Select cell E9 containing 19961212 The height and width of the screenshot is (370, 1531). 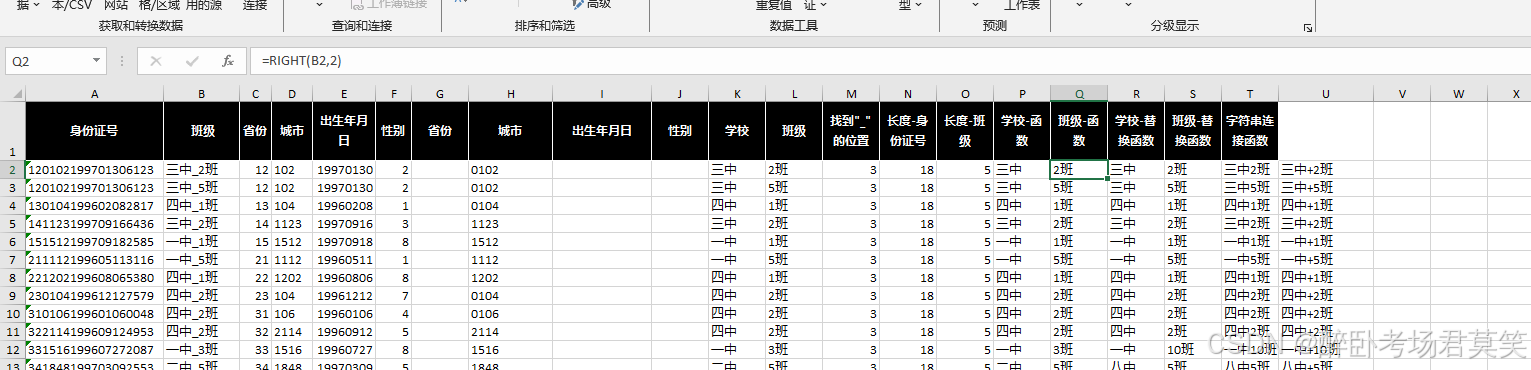coord(344,296)
